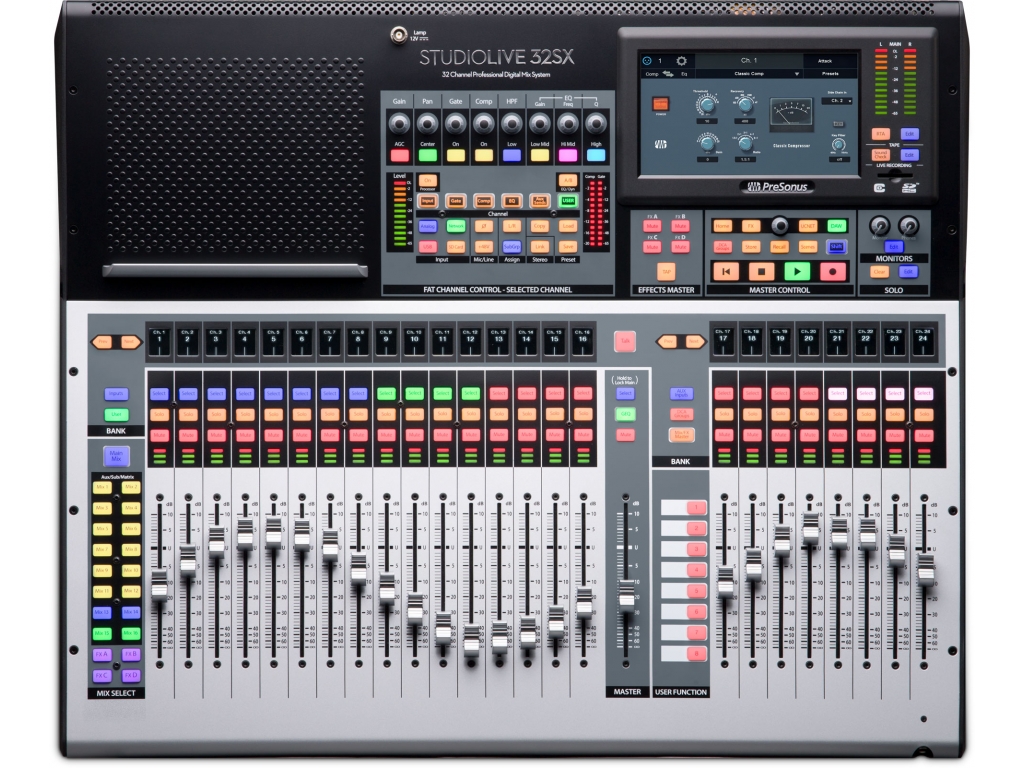Push the +48V phantom power button
The width and height of the screenshot is (1024, 768).
coord(483,247)
